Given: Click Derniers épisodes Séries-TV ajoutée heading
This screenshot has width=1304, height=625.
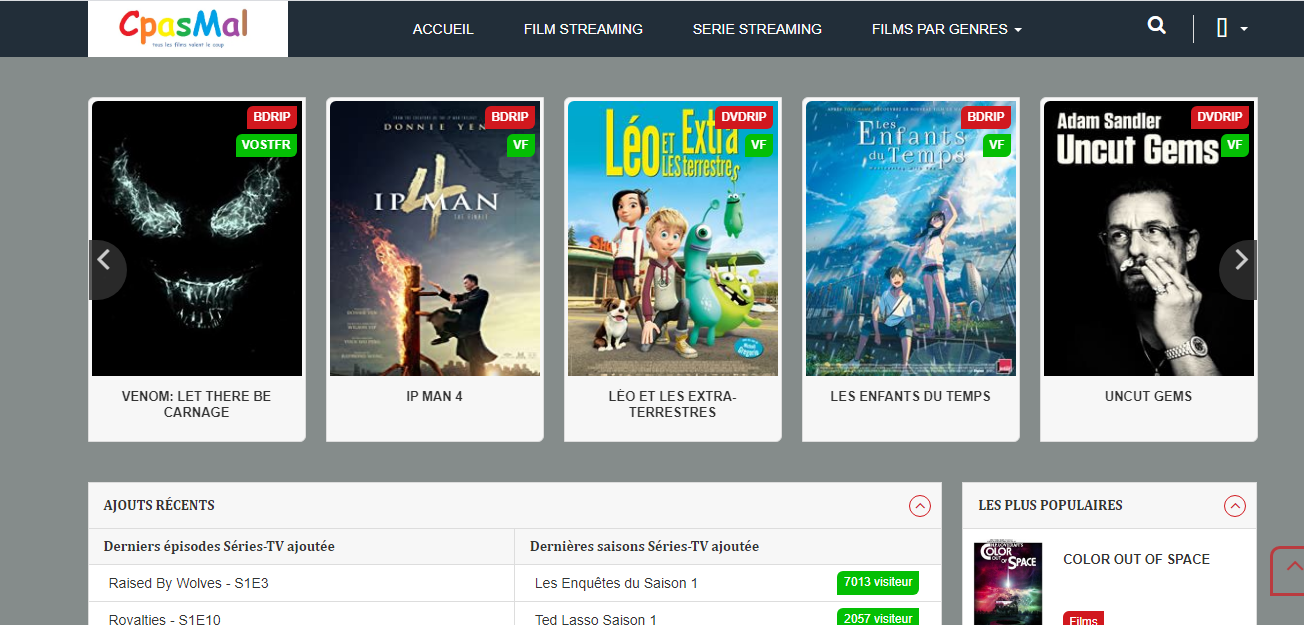Looking at the screenshot, I should click(219, 546).
